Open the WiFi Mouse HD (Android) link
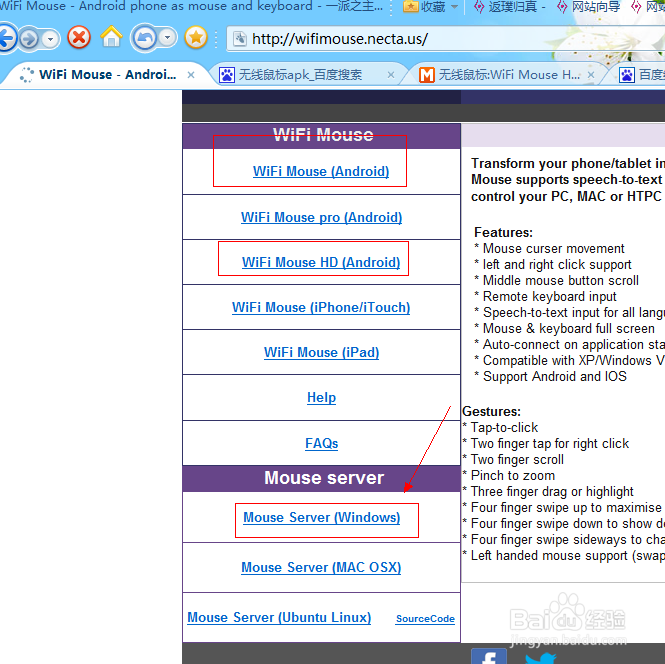This screenshot has width=665, height=664. (321, 262)
